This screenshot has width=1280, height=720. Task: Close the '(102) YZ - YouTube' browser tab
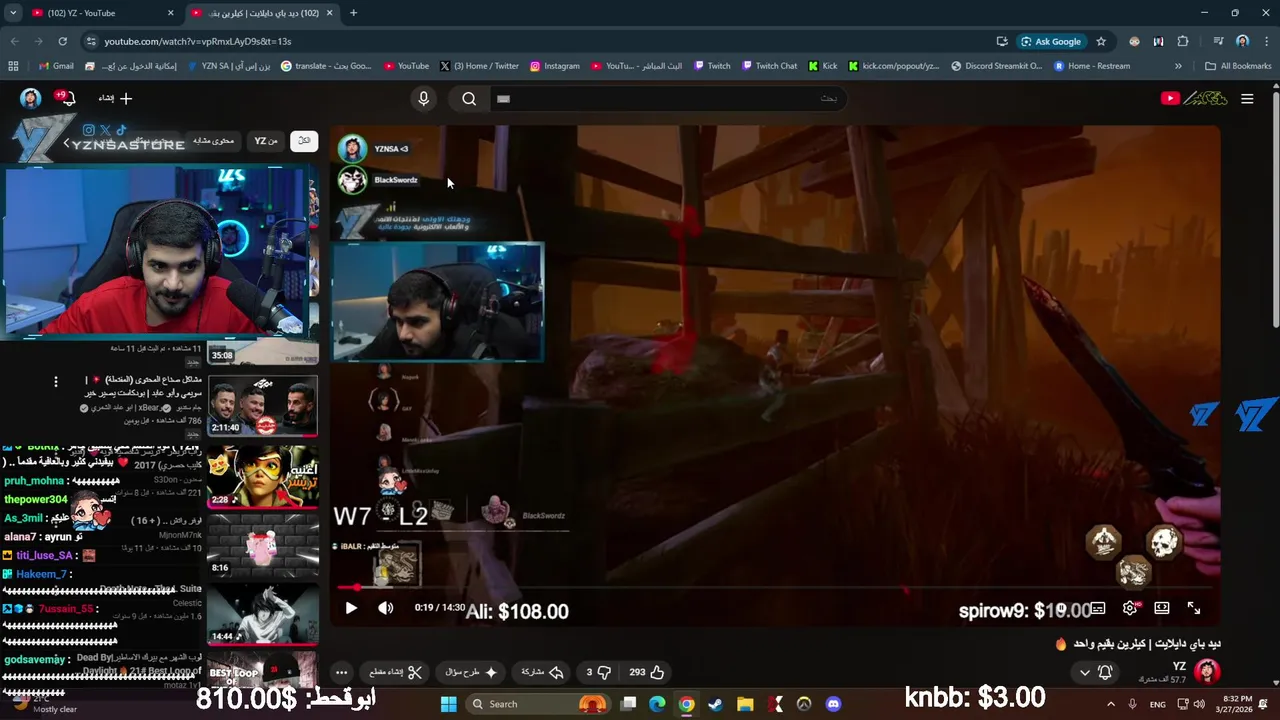pos(171,13)
